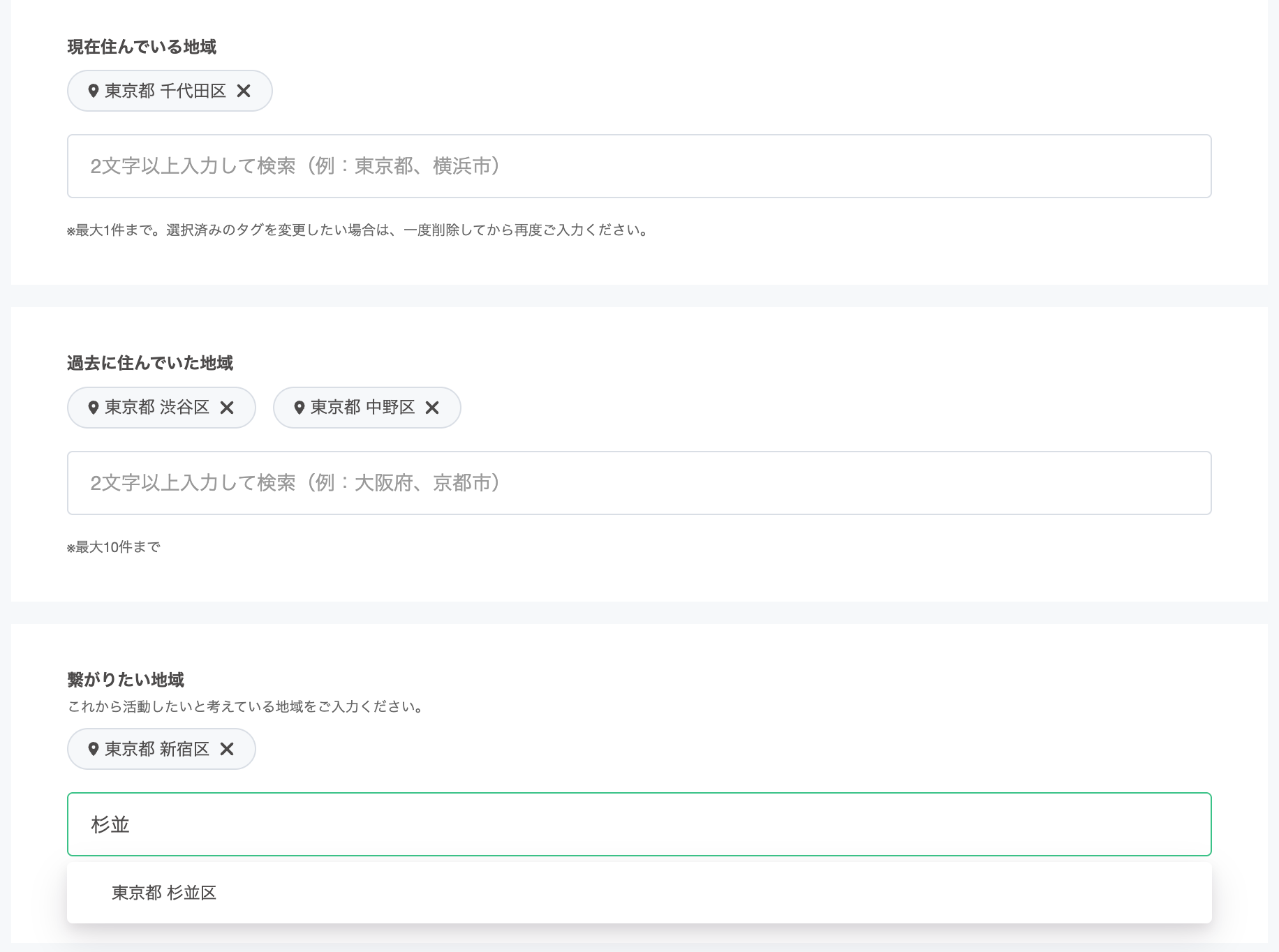Click the 東京都 中野区 tag label
This screenshot has height=952, width=1279.
(x=363, y=408)
